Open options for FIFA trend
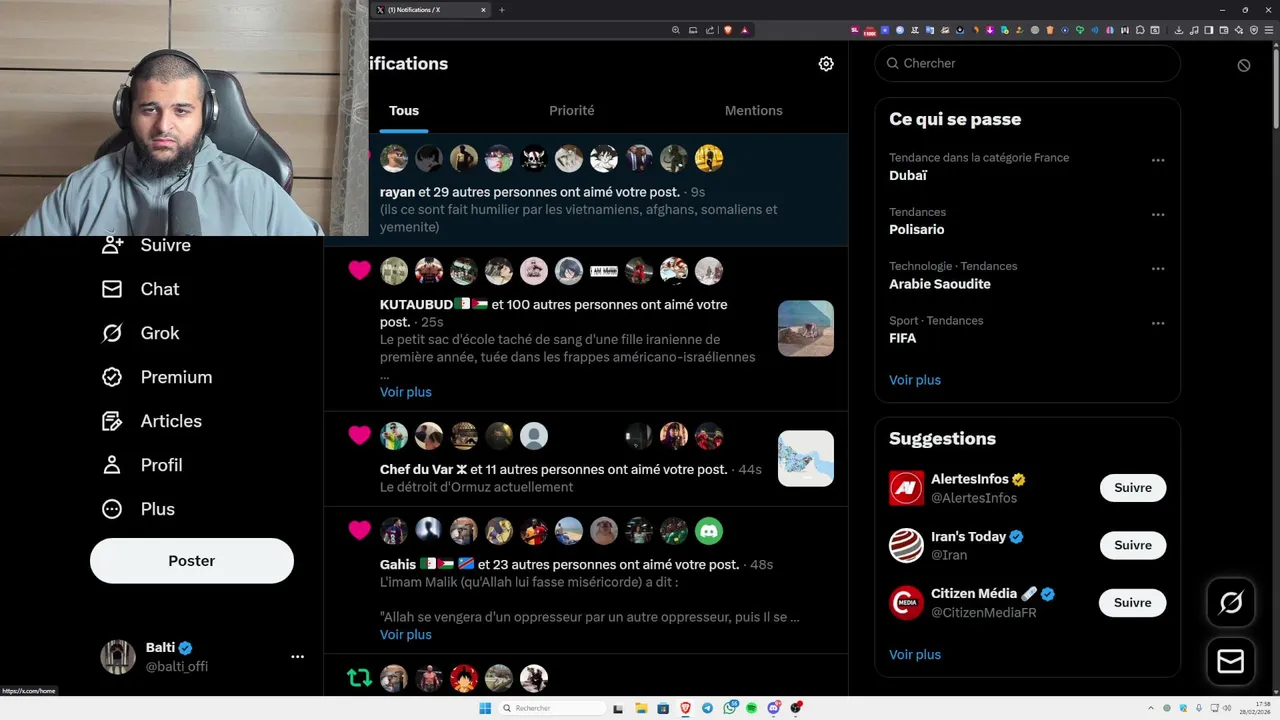 pos(1158,323)
